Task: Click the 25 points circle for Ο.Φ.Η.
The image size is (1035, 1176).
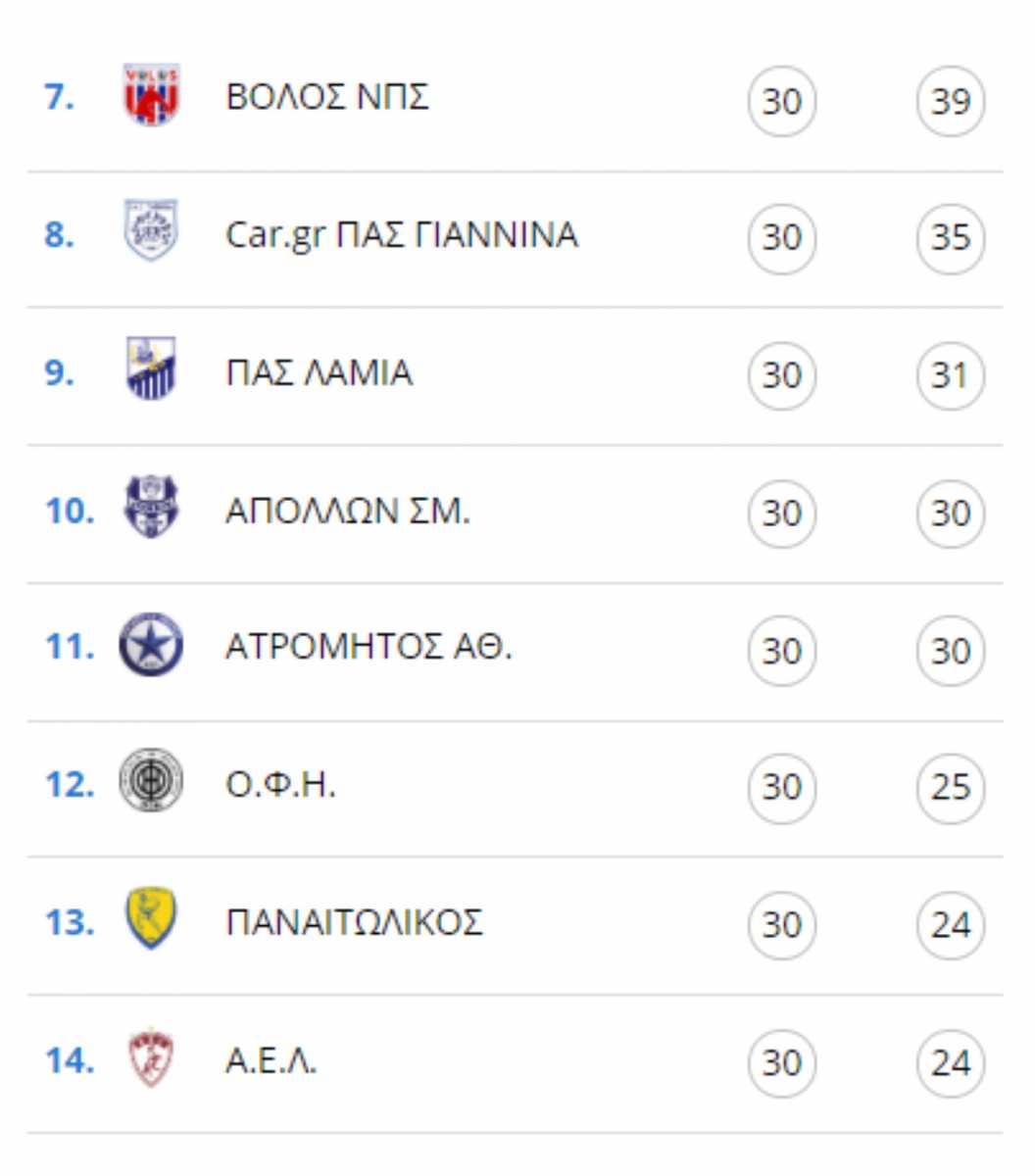Action: (x=951, y=788)
